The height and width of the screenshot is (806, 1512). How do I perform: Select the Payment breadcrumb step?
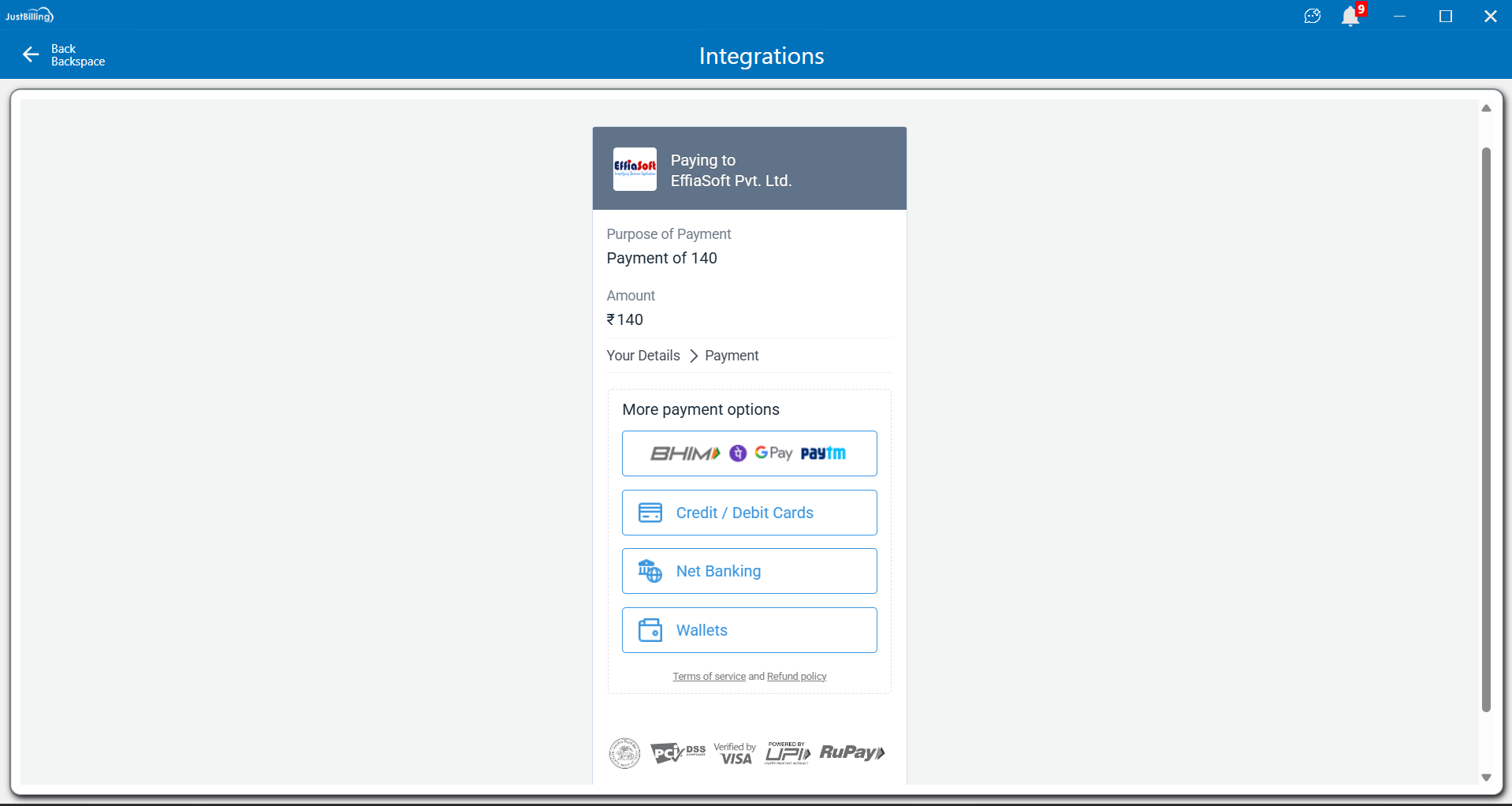click(x=732, y=356)
